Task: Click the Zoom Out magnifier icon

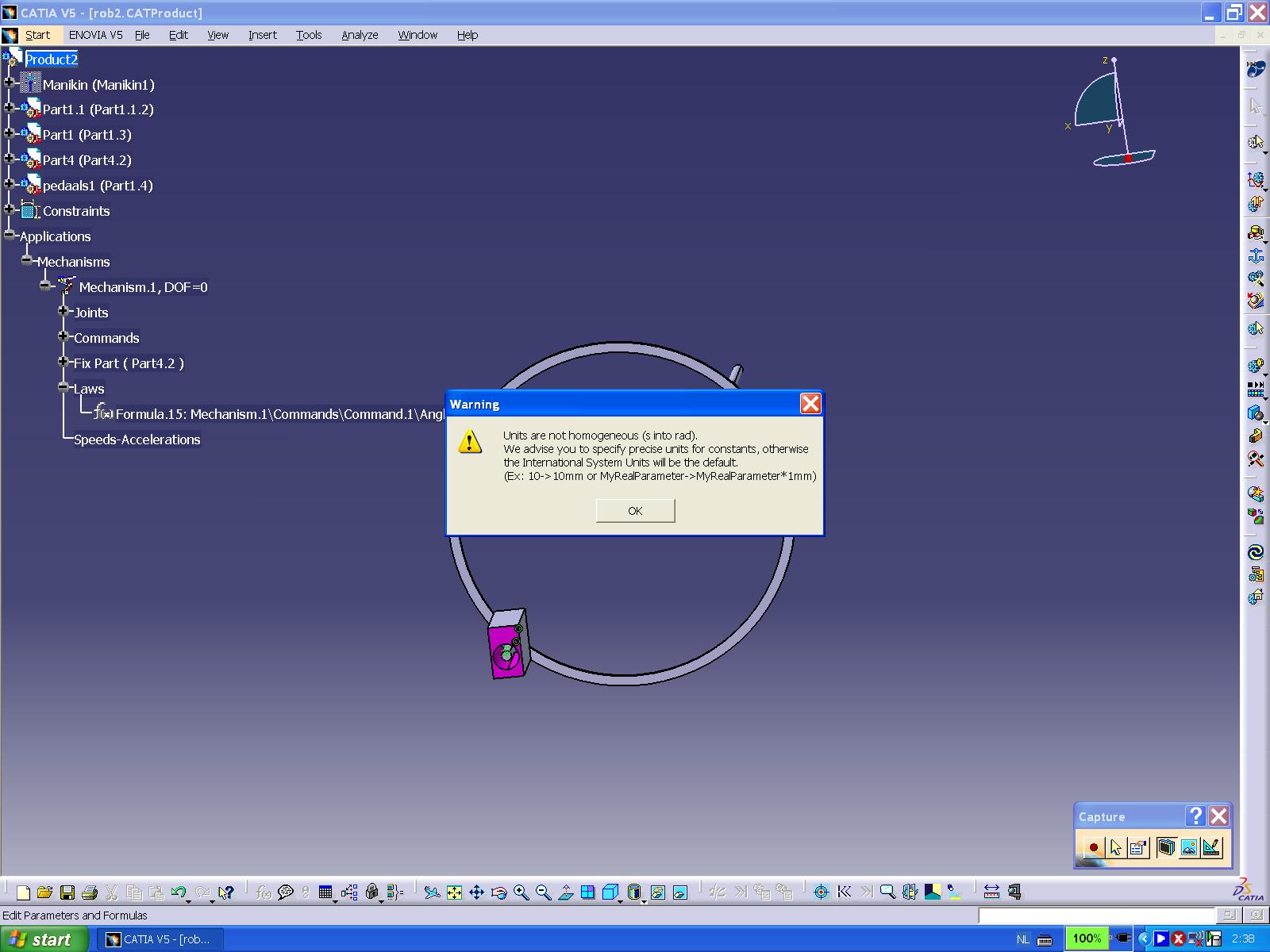Action: [543, 892]
